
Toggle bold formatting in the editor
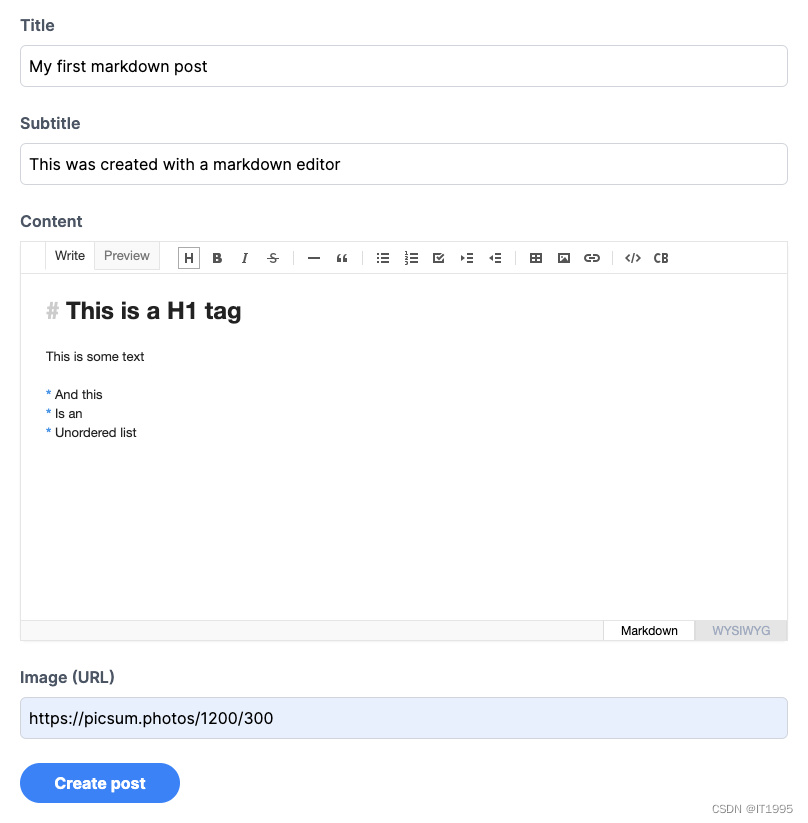217,258
